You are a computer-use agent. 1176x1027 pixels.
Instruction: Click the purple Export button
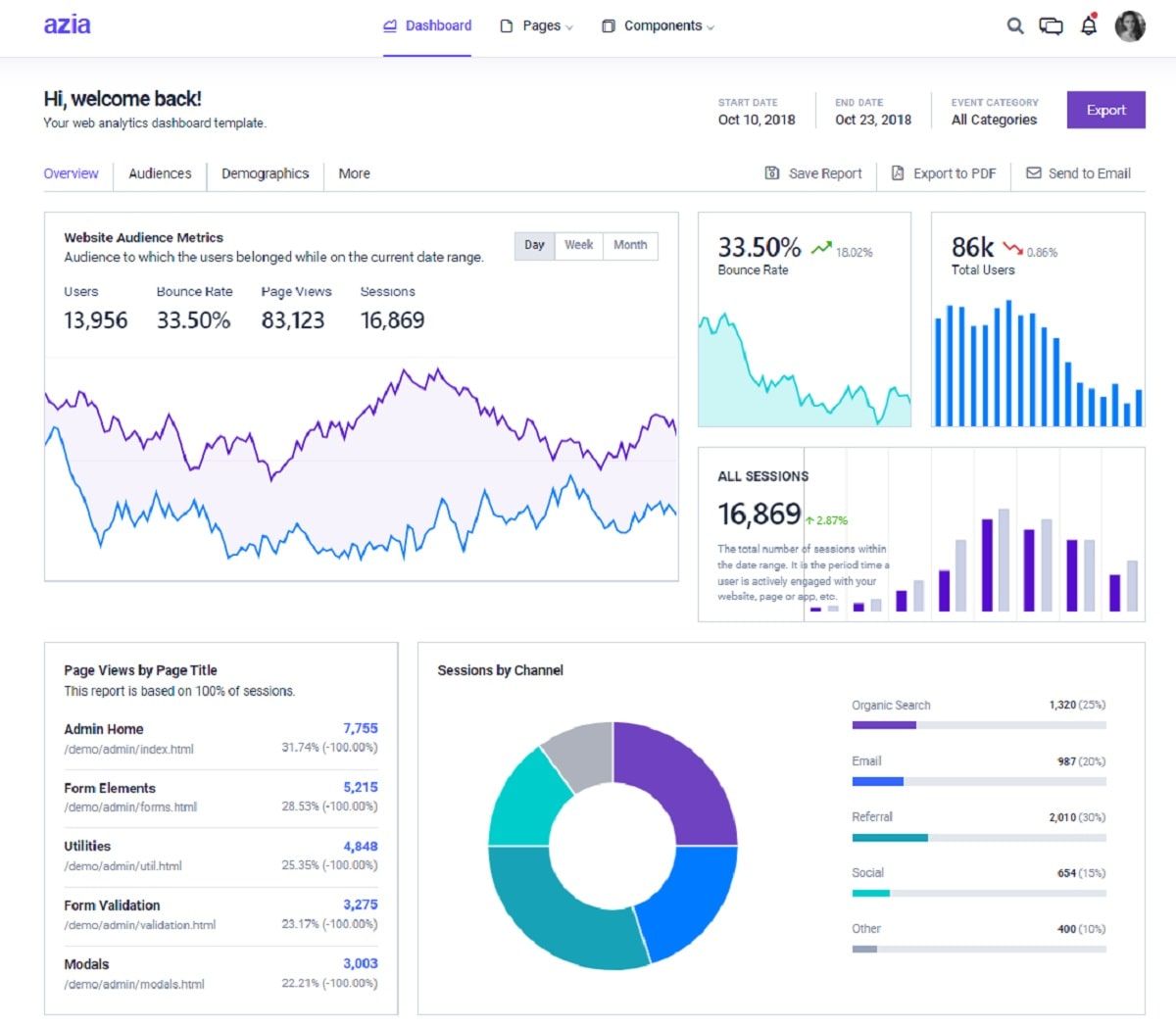(1105, 110)
